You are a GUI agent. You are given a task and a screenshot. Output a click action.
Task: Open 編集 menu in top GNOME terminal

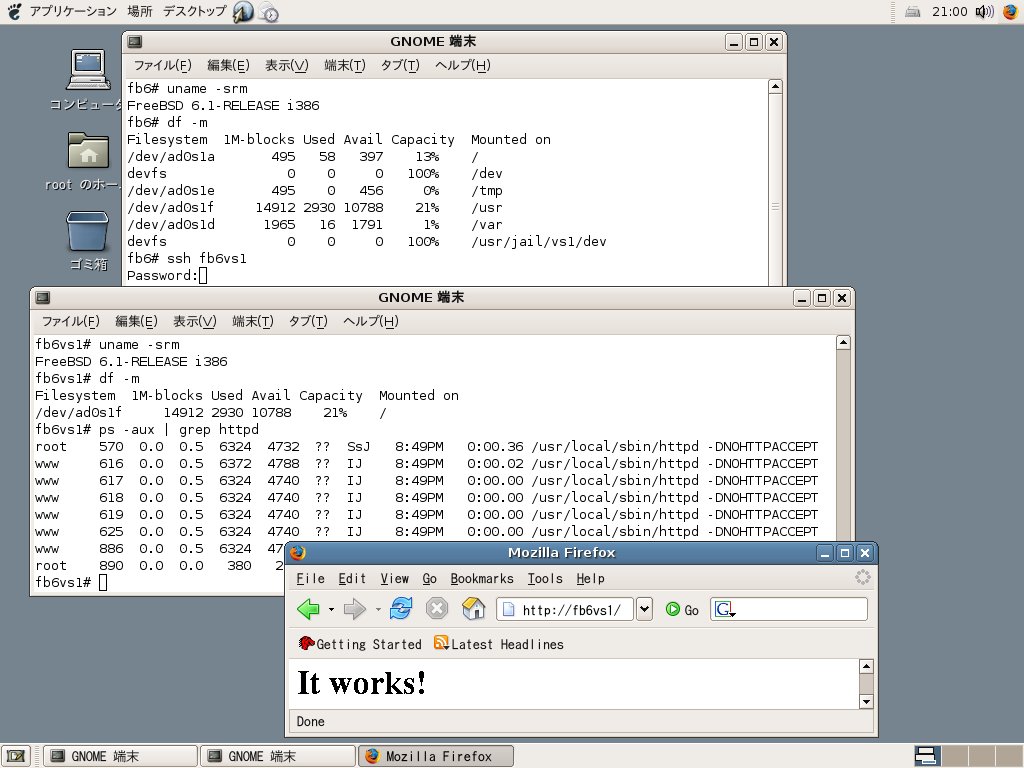pos(228,65)
